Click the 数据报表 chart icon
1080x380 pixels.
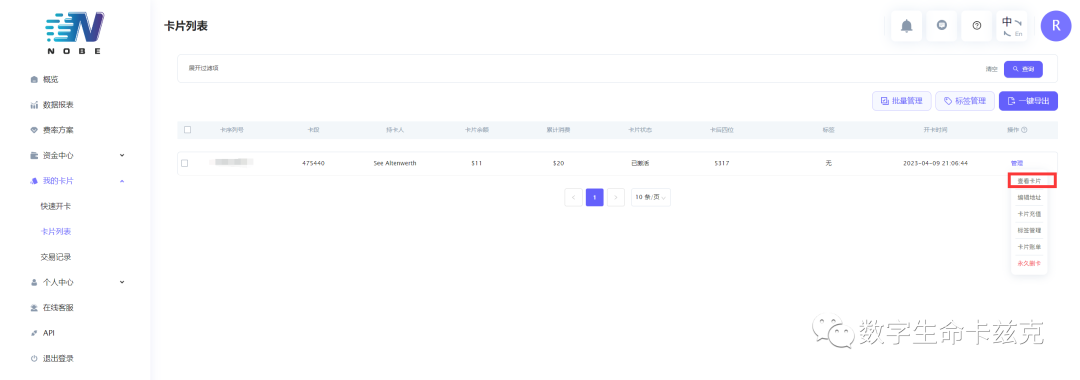point(34,105)
